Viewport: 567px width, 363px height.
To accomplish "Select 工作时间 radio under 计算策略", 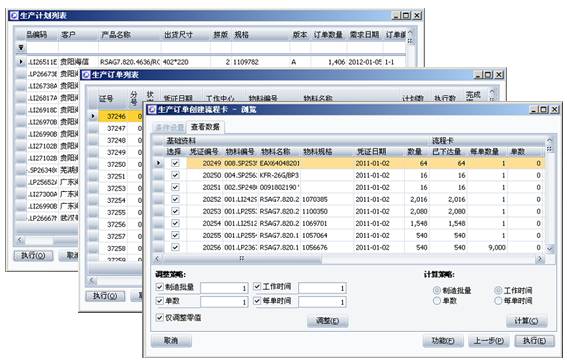I will tap(498, 290).
